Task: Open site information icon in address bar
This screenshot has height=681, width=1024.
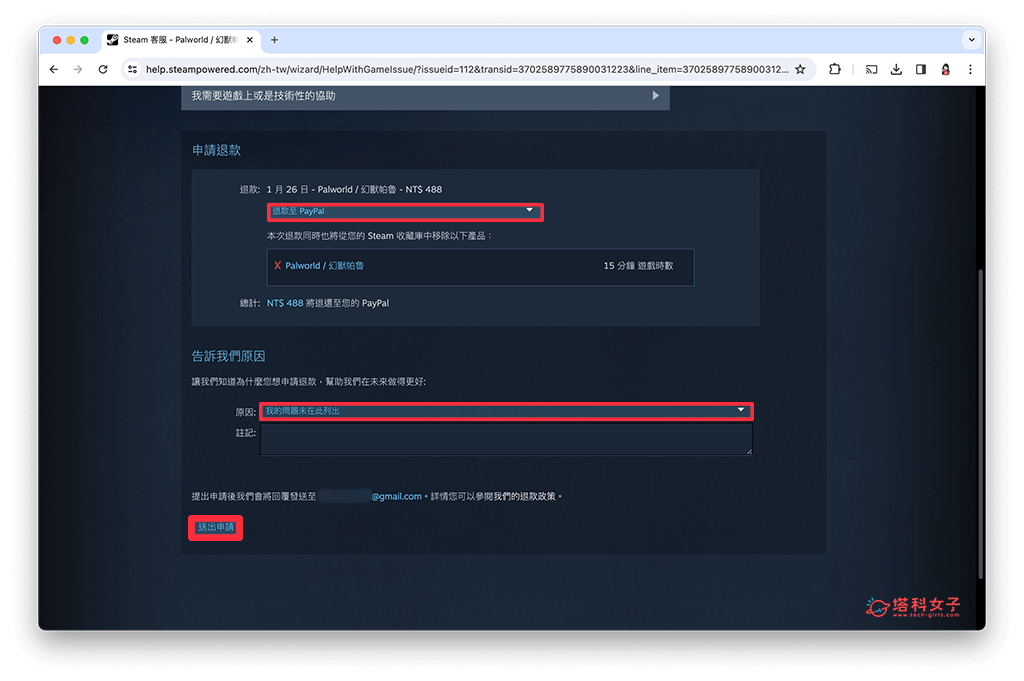Action: (x=133, y=69)
